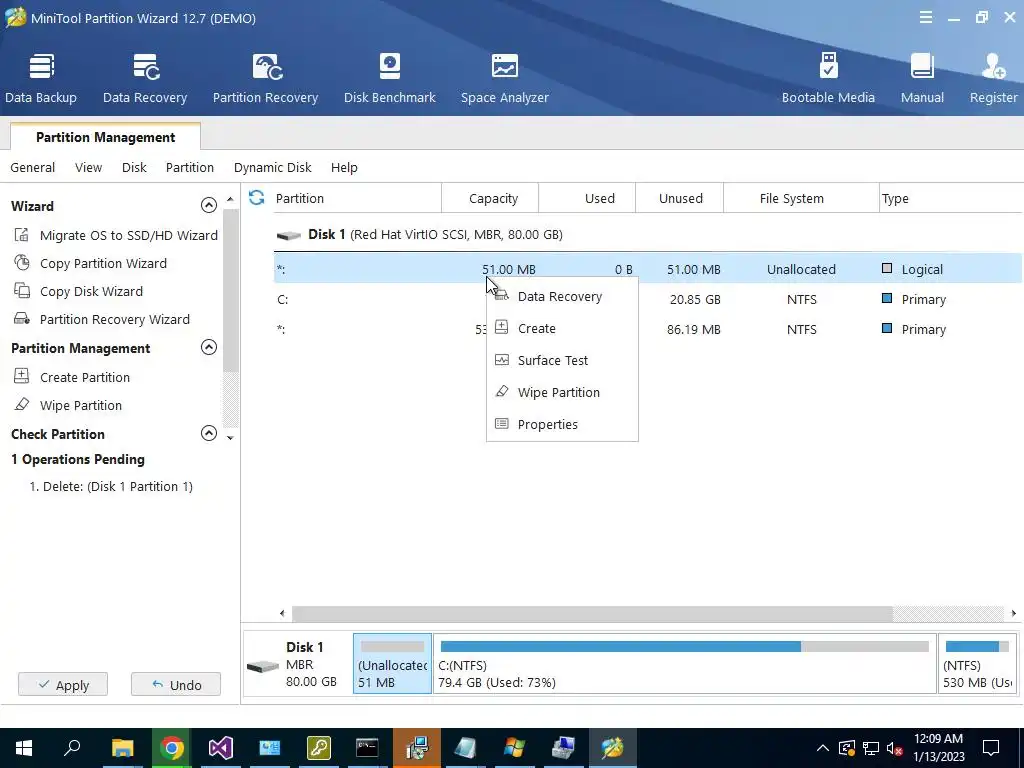Image resolution: width=1024 pixels, height=768 pixels.
Task: Start the Disk Benchmark tool
Action: coord(389,78)
